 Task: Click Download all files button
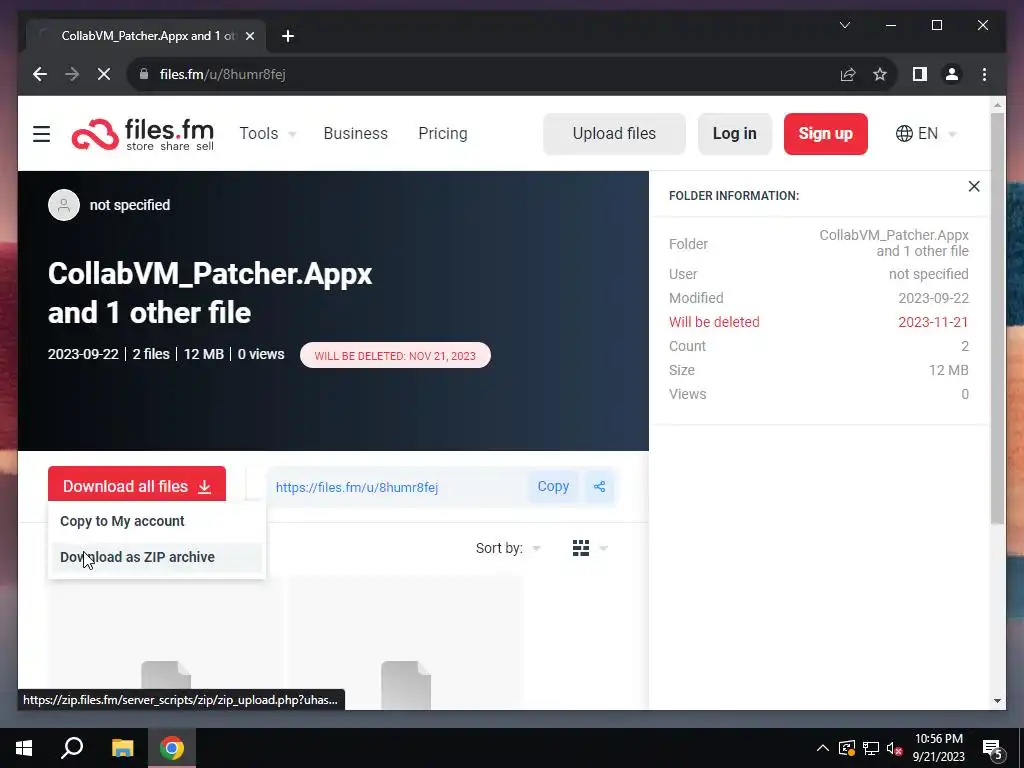point(136,485)
